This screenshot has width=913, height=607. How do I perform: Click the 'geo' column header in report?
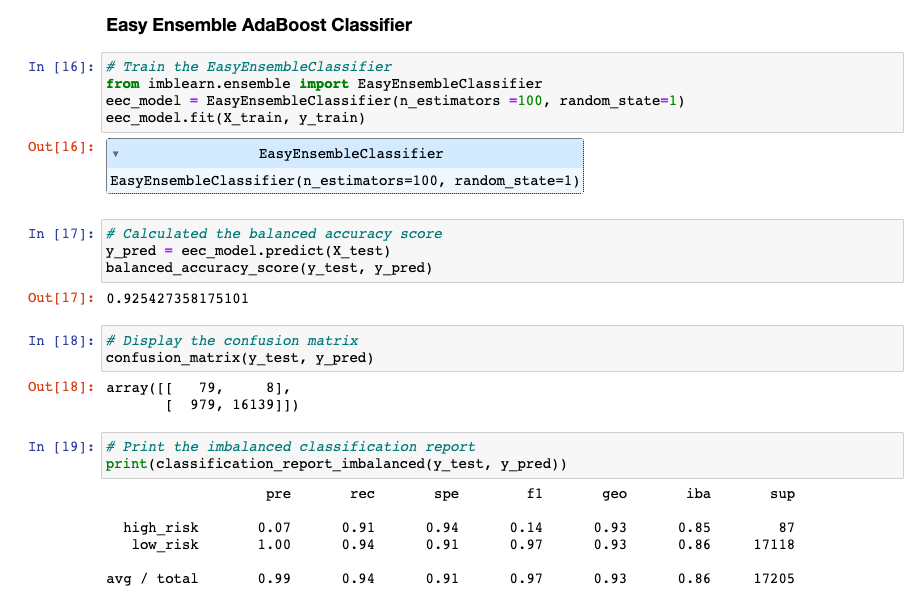click(x=614, y=495)
